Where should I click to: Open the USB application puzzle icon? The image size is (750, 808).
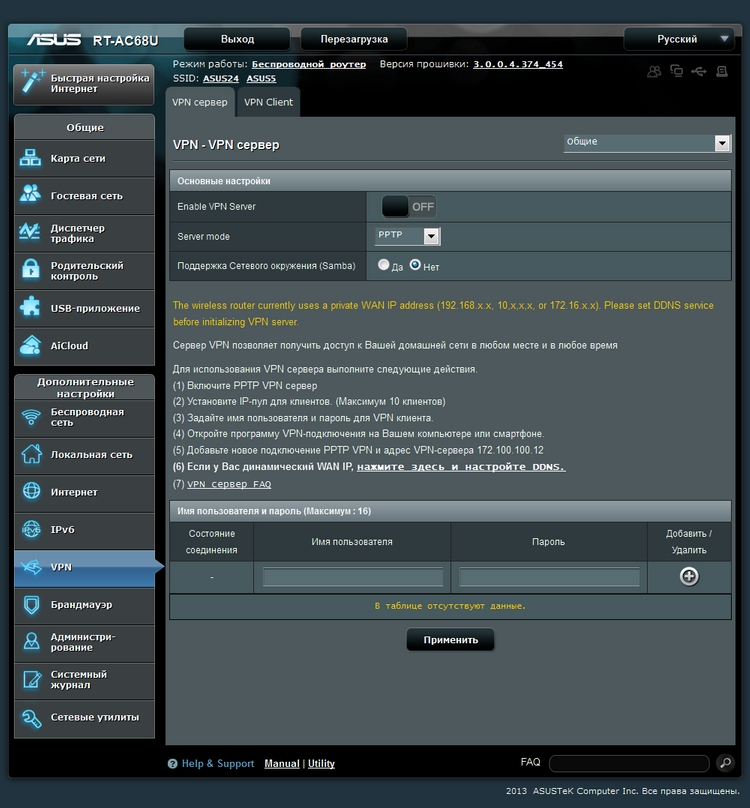point(31,308)
